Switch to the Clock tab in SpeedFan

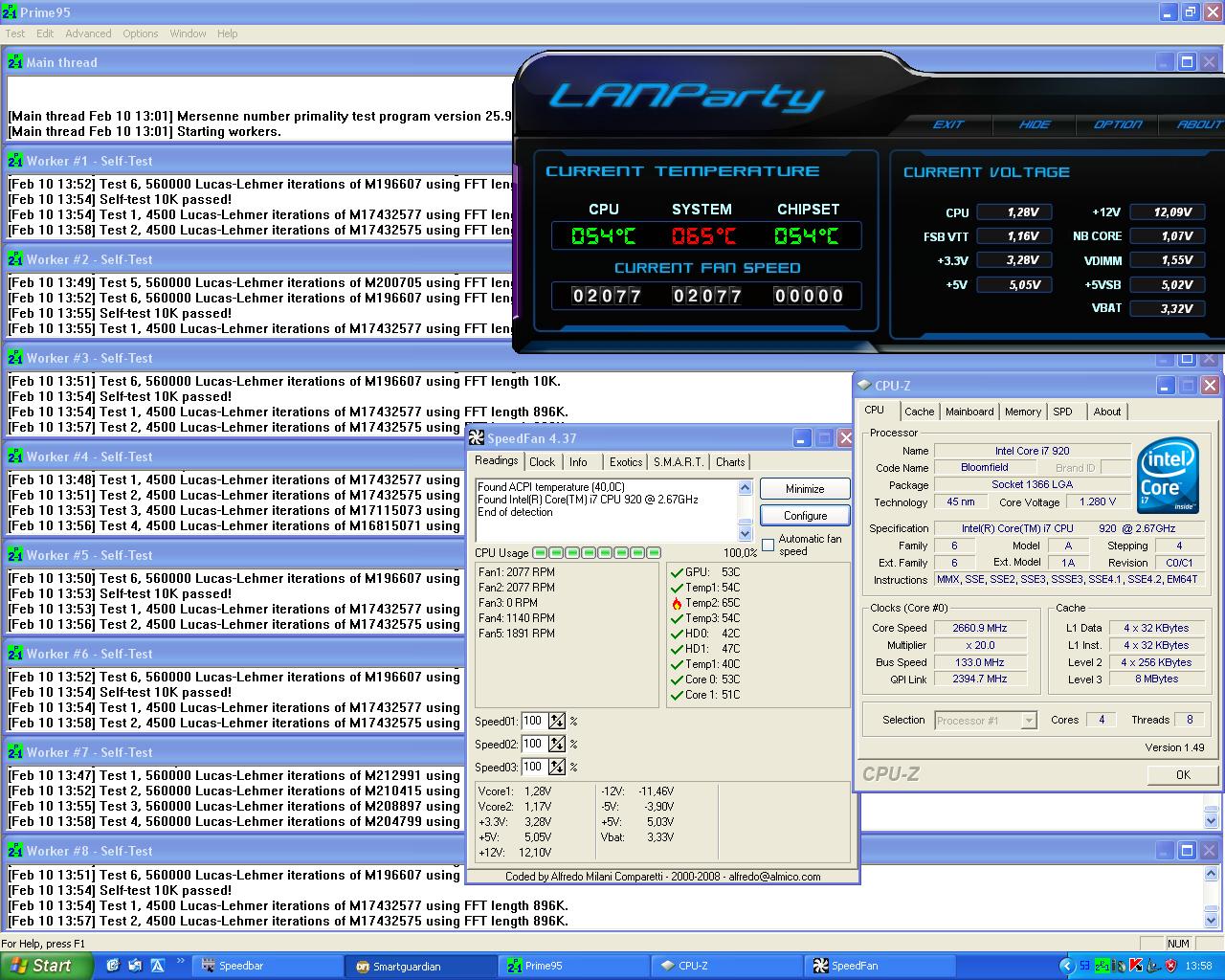coord(542,462)
